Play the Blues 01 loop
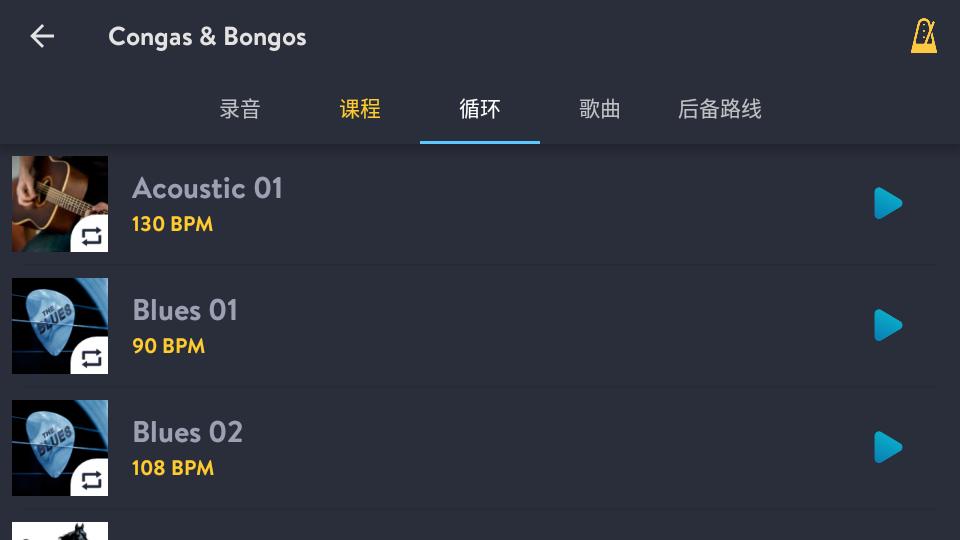Image resolution: width=960 pixels, height=540 pixels. click(x=887, y=325)
